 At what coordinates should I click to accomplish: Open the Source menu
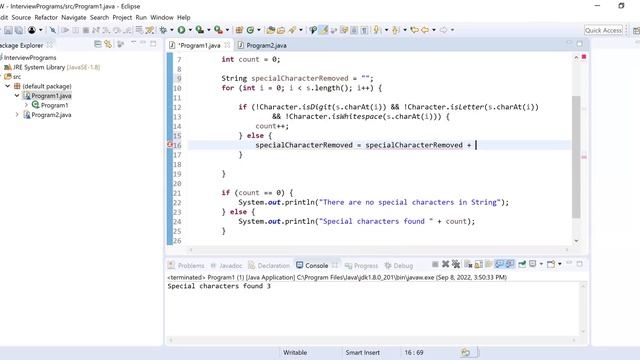coord(21,18)
